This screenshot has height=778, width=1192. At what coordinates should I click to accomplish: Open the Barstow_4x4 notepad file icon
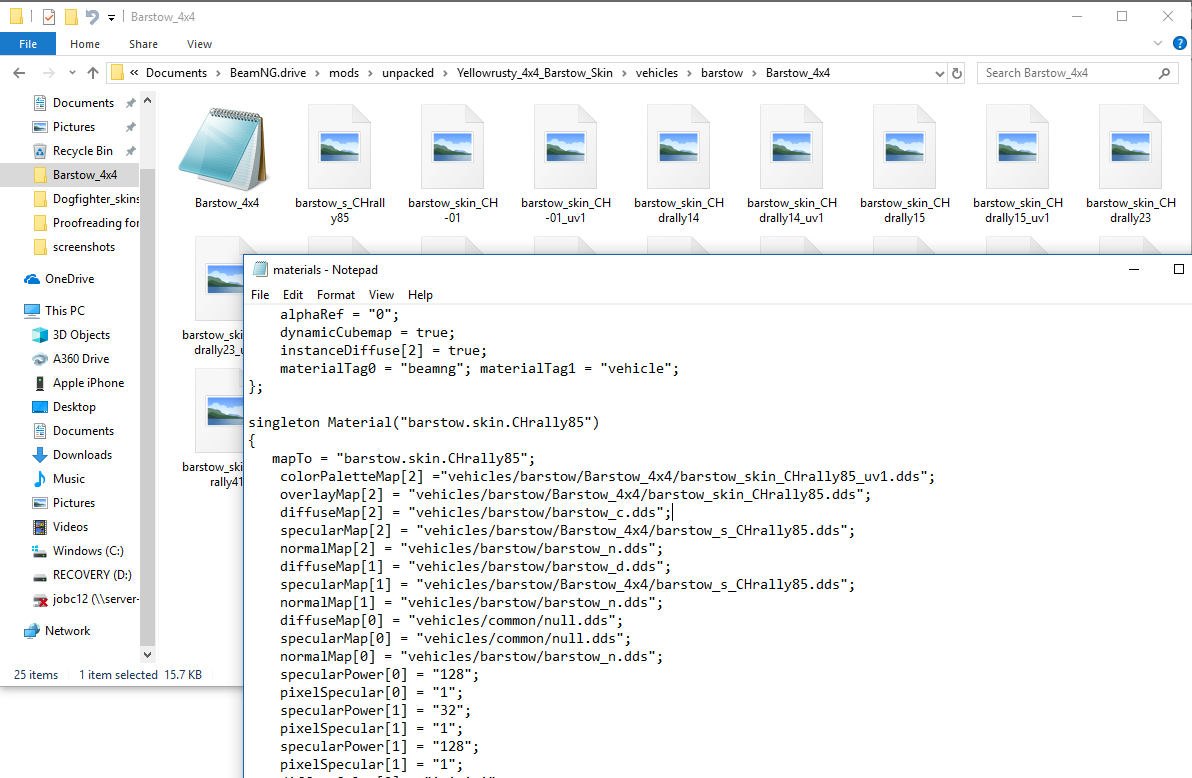[227, 148]
